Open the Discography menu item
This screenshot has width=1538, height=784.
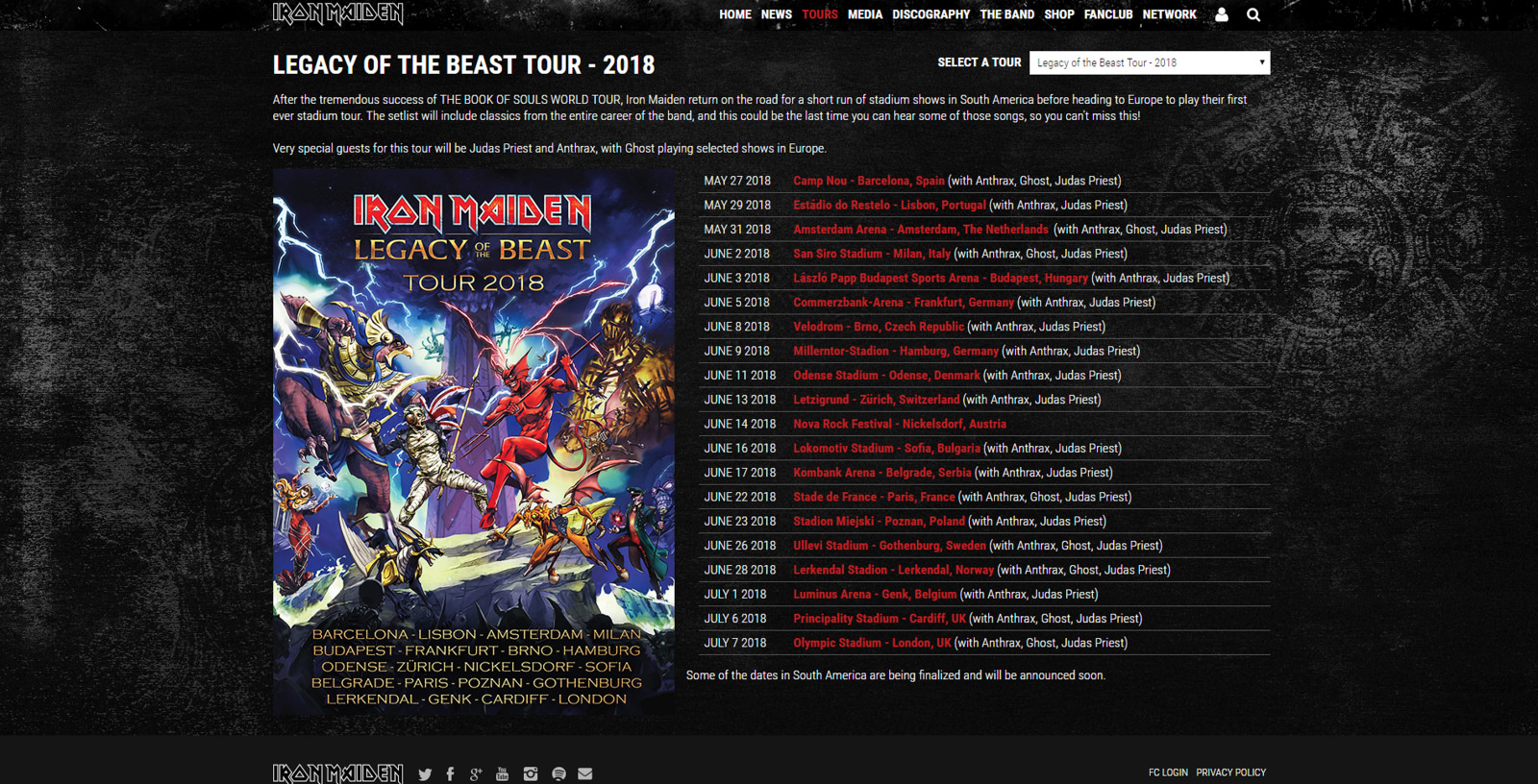click(x=930, y=14)
